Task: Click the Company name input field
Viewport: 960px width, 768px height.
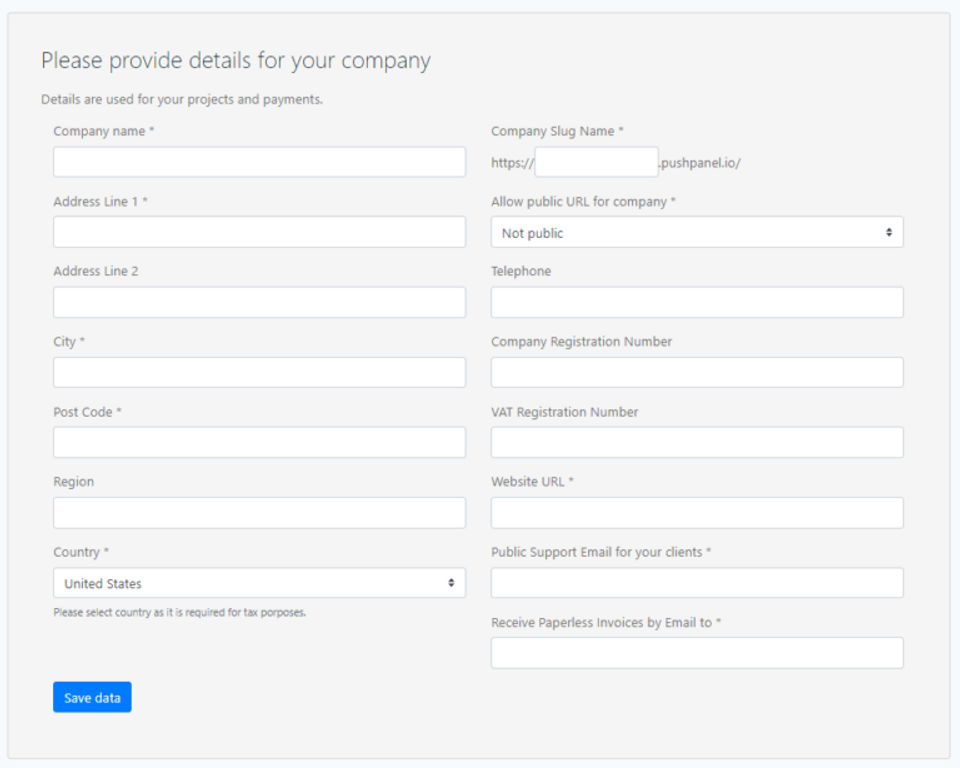Action: point(259,162)
